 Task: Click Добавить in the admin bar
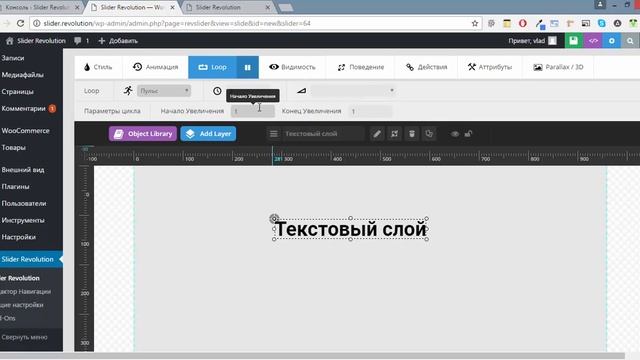tap(118, 41)
